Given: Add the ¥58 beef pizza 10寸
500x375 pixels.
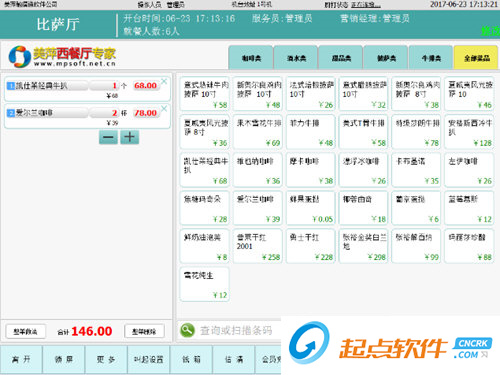Looking at the screenshot, I should coord(205,94).
